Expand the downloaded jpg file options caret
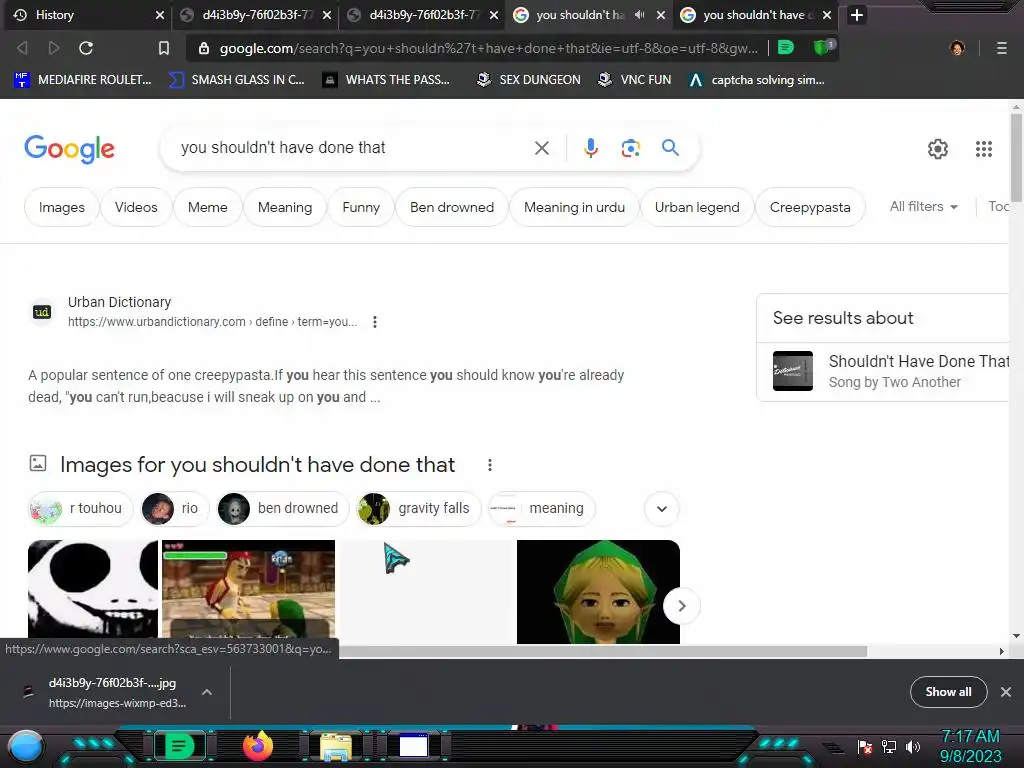The height and width of the screenshot is (768, 1024). click(x=206, y=692)
